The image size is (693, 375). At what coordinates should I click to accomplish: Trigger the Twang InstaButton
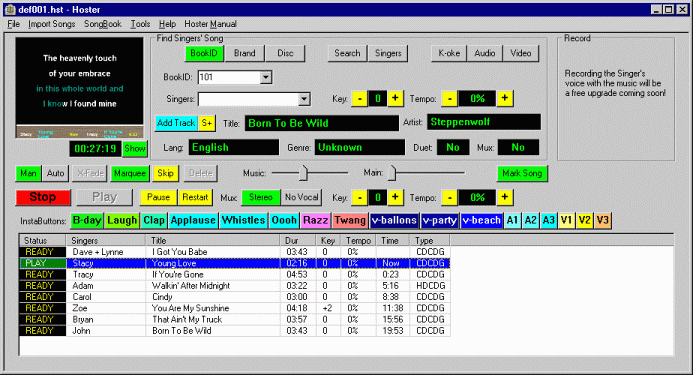(x=350, y=221)
